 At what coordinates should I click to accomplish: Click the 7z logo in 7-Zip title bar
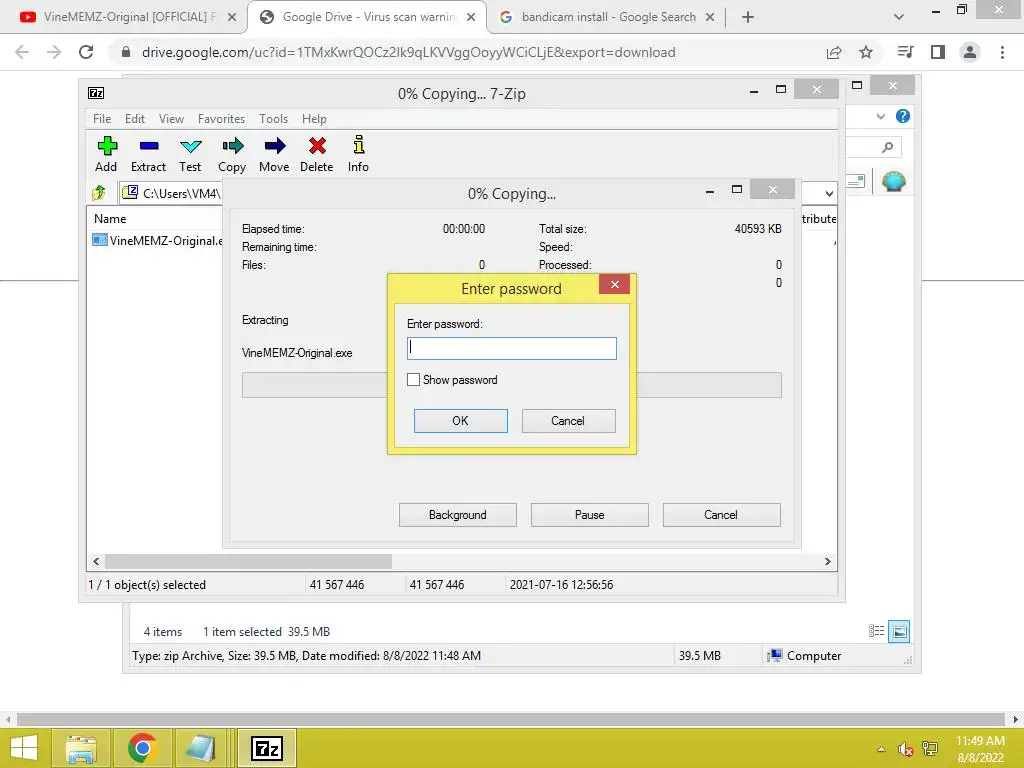[96, 93]
